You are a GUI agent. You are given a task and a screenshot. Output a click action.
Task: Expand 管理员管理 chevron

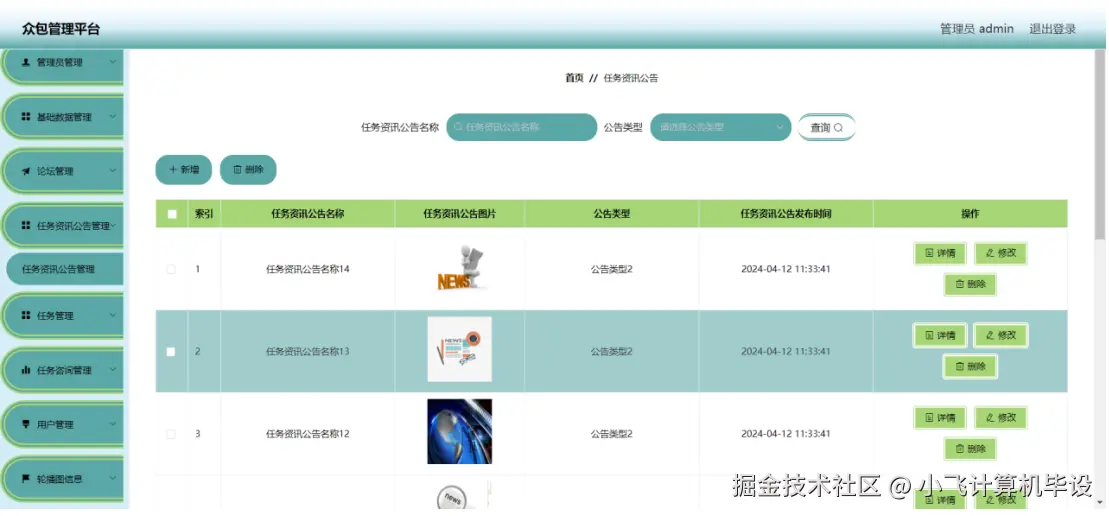coord(113,62)
